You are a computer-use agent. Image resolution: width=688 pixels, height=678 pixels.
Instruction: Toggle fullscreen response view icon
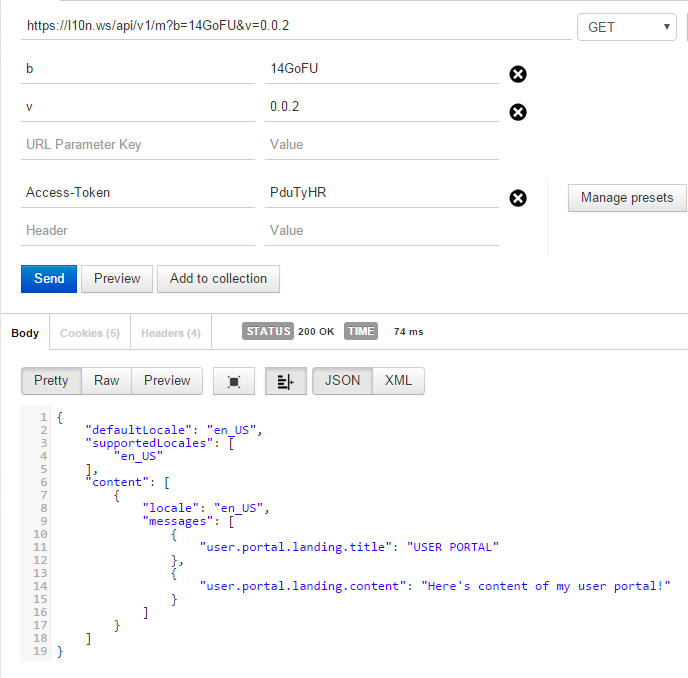click(234, 381)
